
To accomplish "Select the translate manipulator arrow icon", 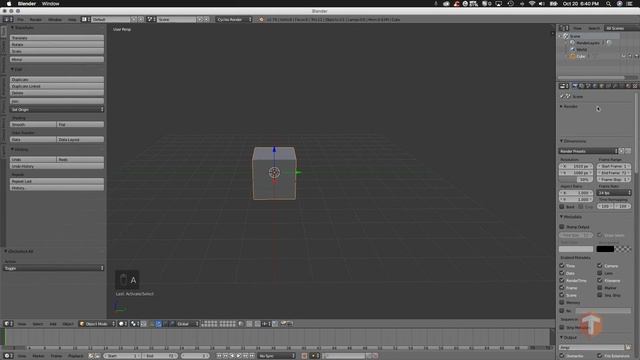I will pyautogui.click(x=158, y=324).
